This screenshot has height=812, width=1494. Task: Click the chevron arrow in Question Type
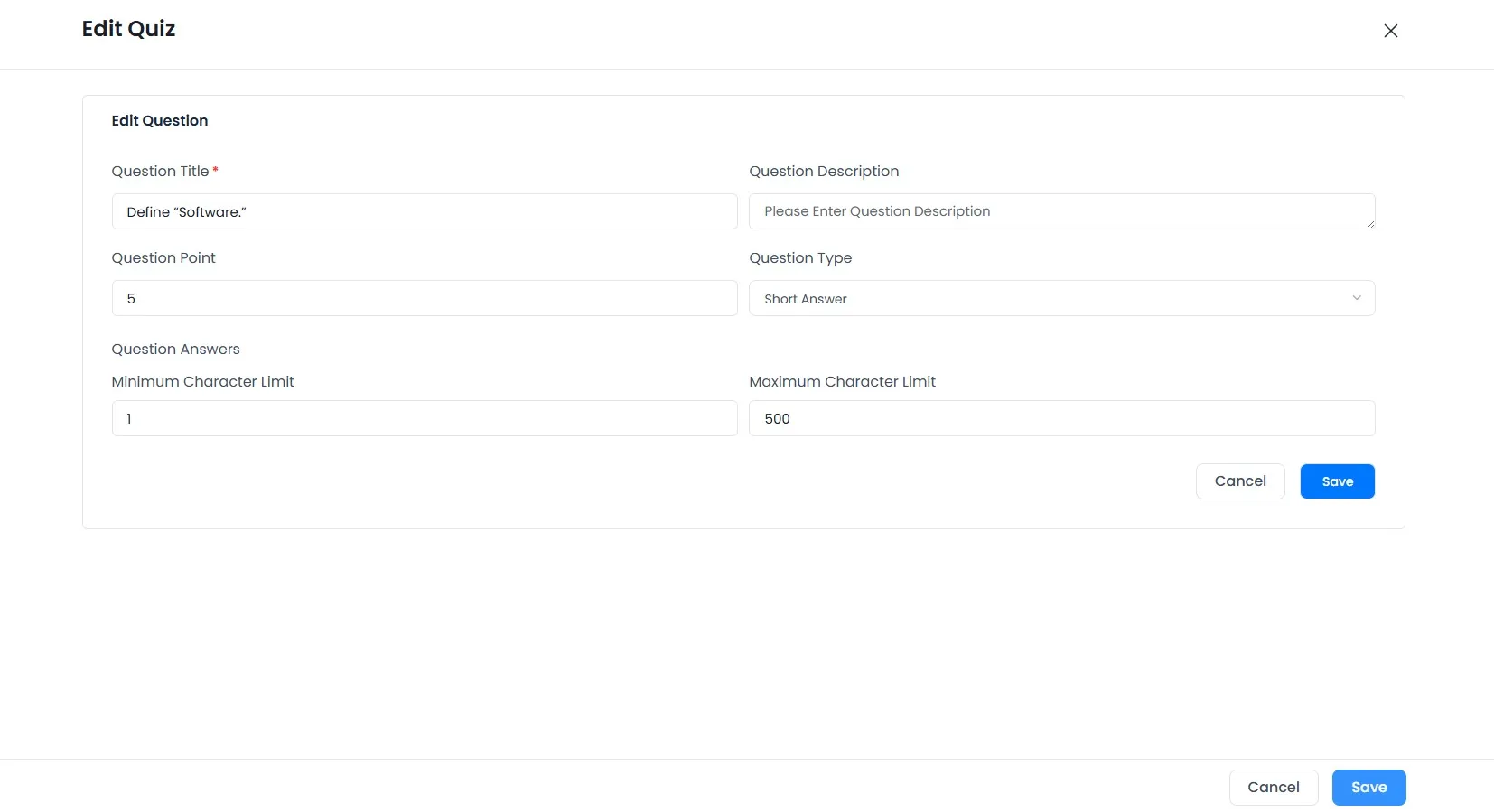[1356, 298]
